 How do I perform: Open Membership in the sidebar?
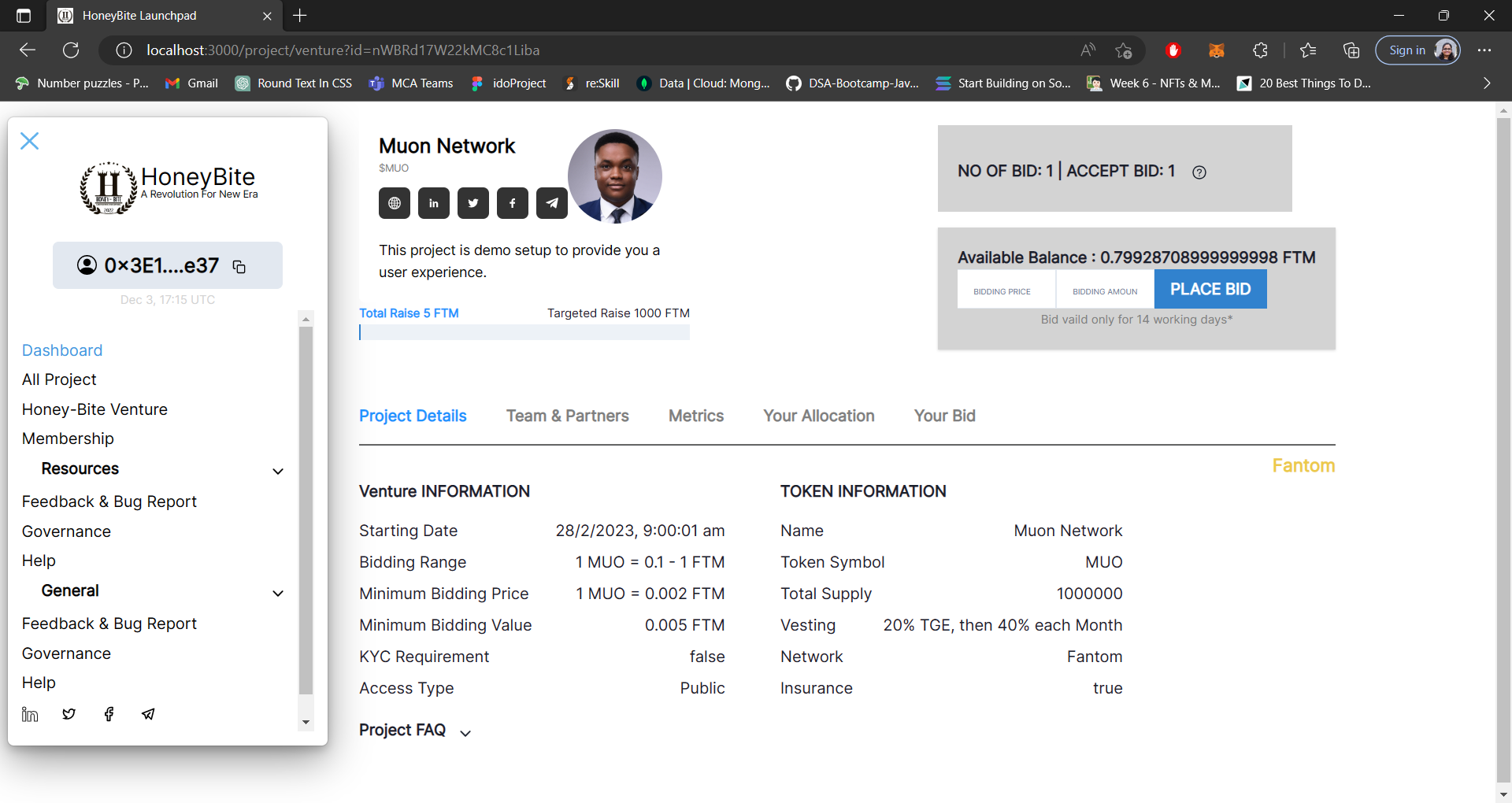(x=68, y=439)
